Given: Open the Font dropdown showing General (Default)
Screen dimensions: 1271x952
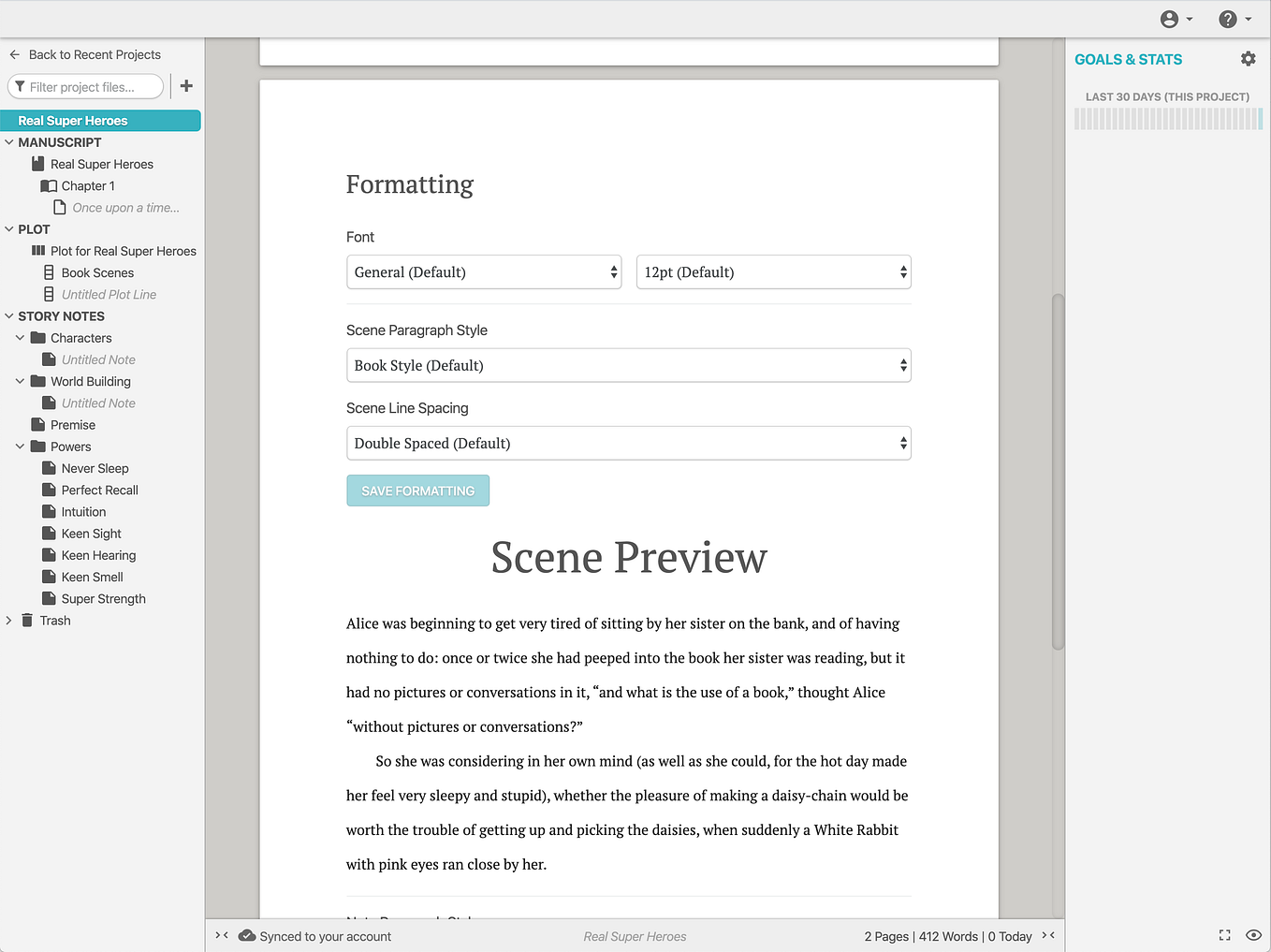Looking at the screenshot, I should [484, 271].
